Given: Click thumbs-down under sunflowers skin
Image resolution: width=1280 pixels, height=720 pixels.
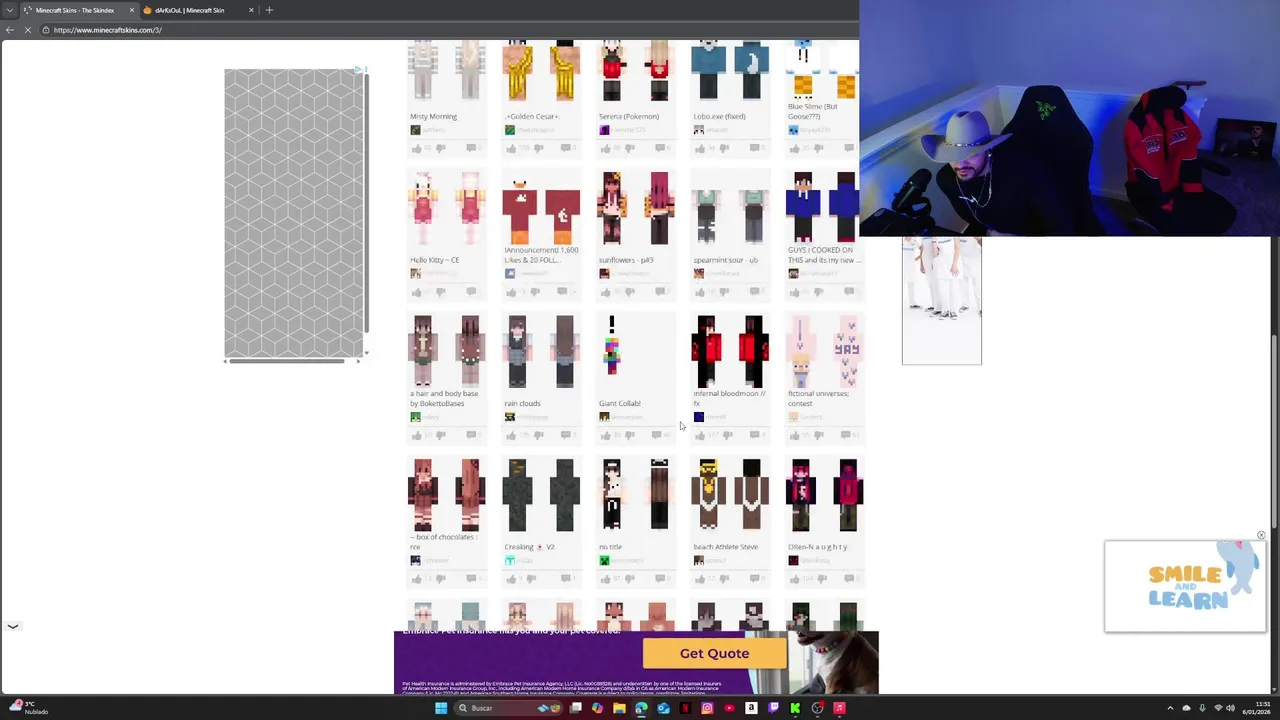Looking at the screenshot, I should (630, 292).
